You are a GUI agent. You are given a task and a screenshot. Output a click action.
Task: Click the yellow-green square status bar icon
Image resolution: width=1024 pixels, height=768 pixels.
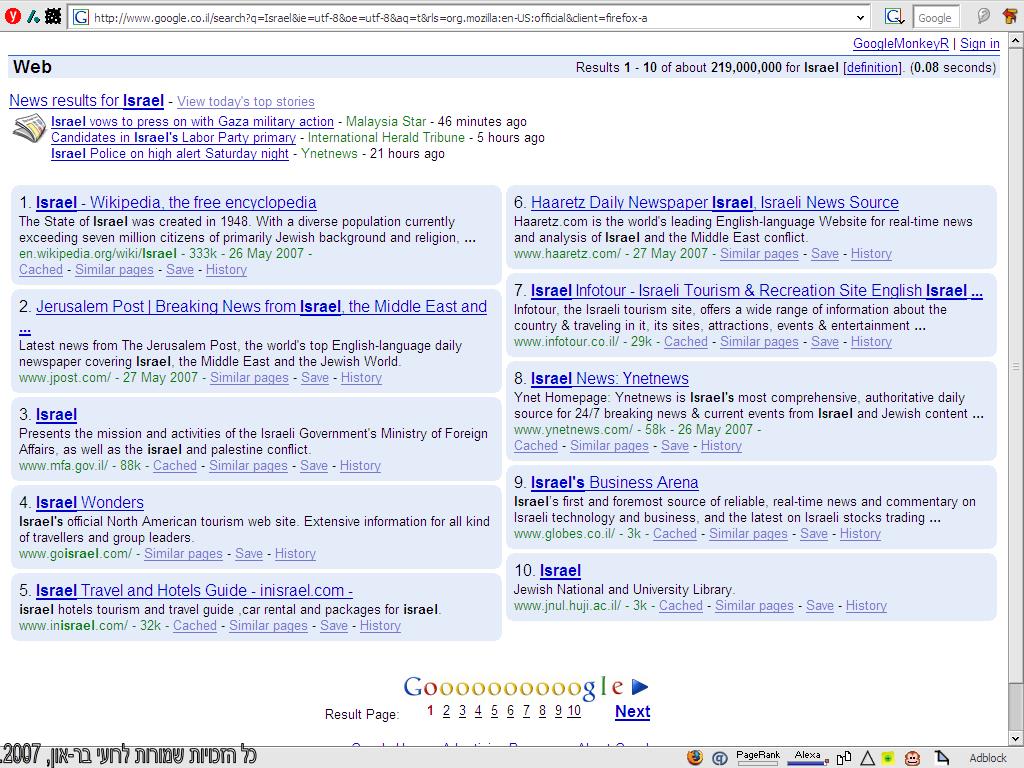click(x=888, y=758)
